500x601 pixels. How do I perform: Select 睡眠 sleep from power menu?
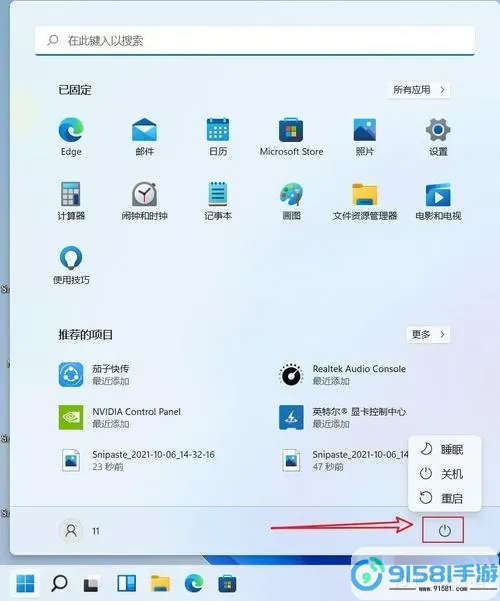pyautogui.click(x=444, y=449)
